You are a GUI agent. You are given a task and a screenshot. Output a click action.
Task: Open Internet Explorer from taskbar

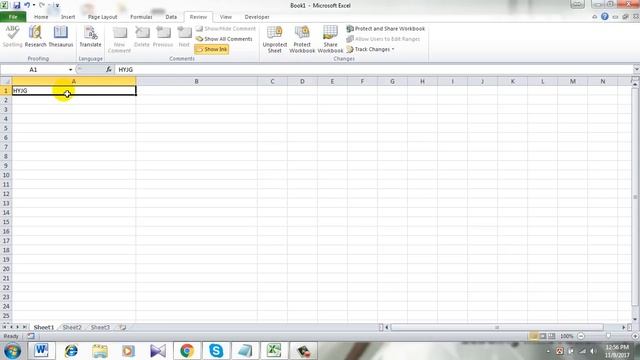71,351
